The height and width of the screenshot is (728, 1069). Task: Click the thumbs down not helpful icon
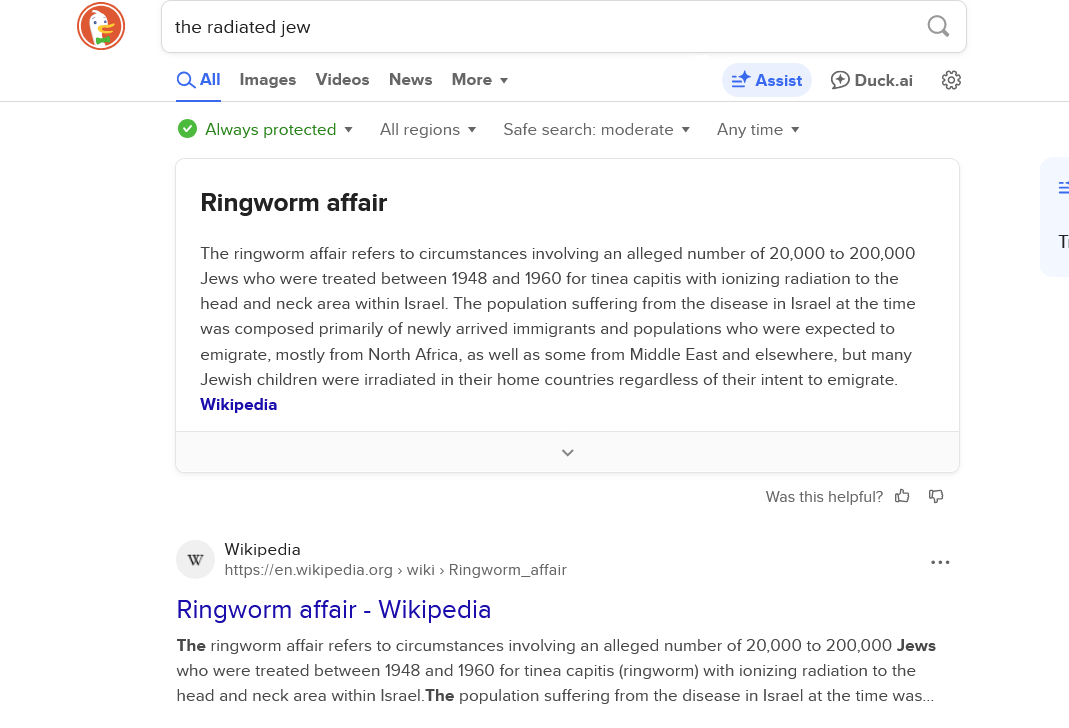[x=936, y=496]
